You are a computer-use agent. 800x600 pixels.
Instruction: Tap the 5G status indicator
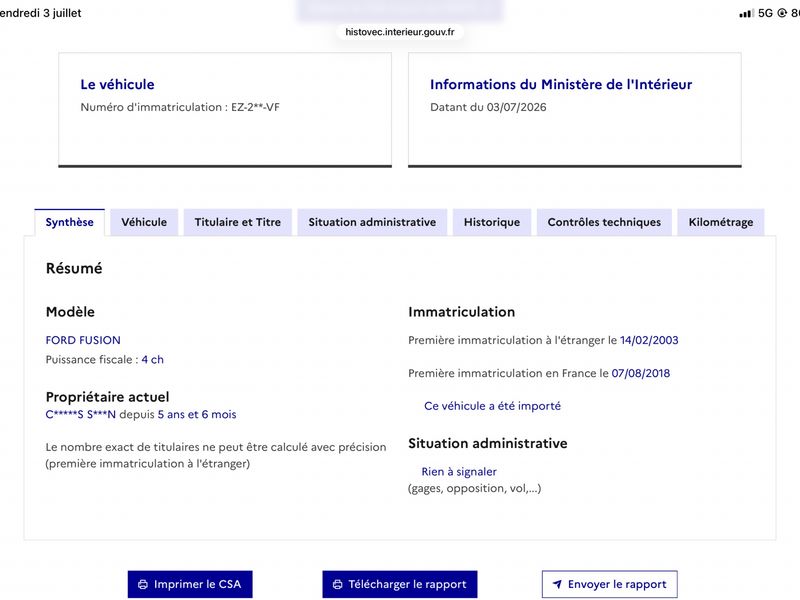pyautogui.click(x=765, y=13)
